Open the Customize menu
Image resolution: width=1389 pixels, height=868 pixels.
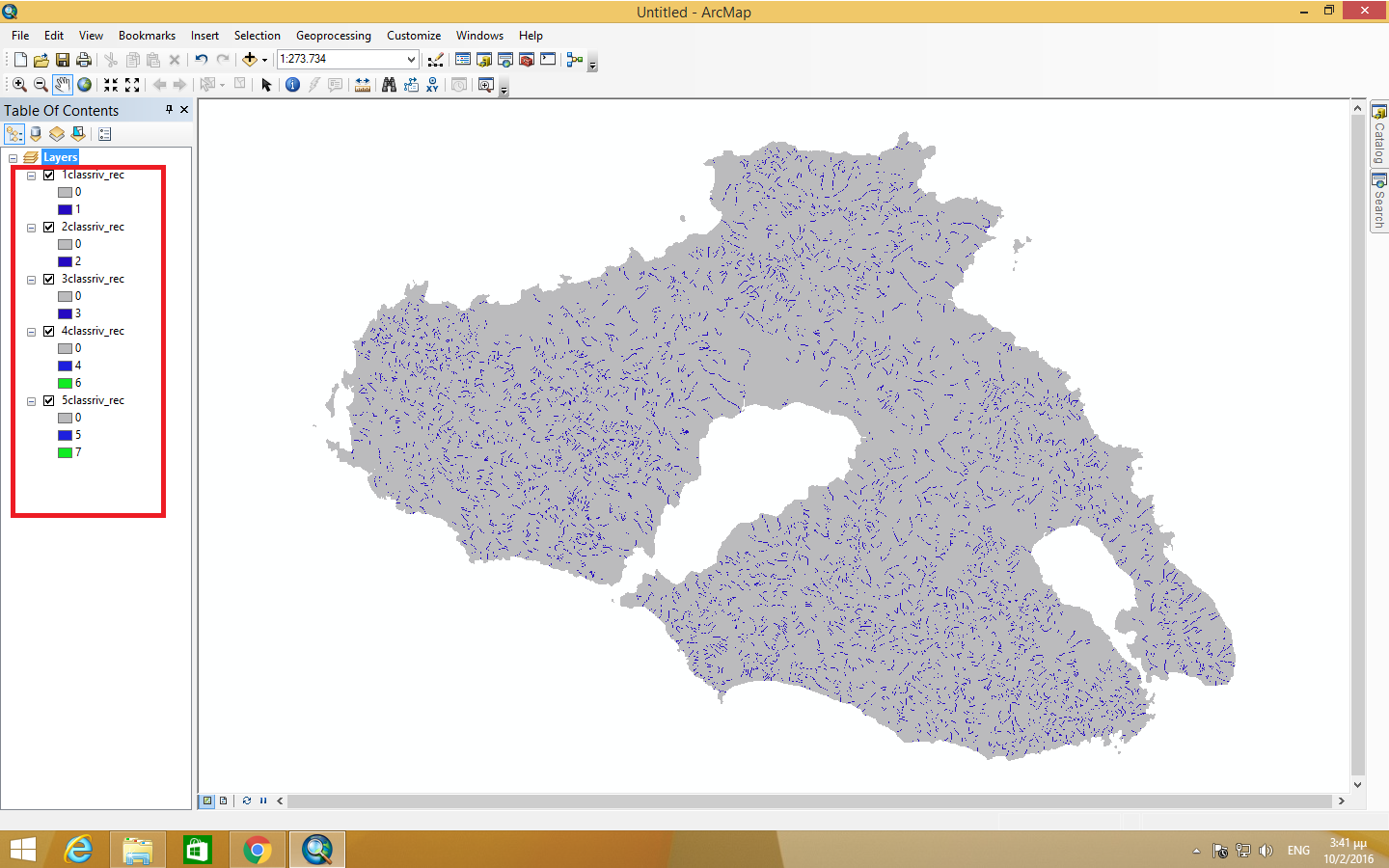pyautogui.click(x=414, y=36)
